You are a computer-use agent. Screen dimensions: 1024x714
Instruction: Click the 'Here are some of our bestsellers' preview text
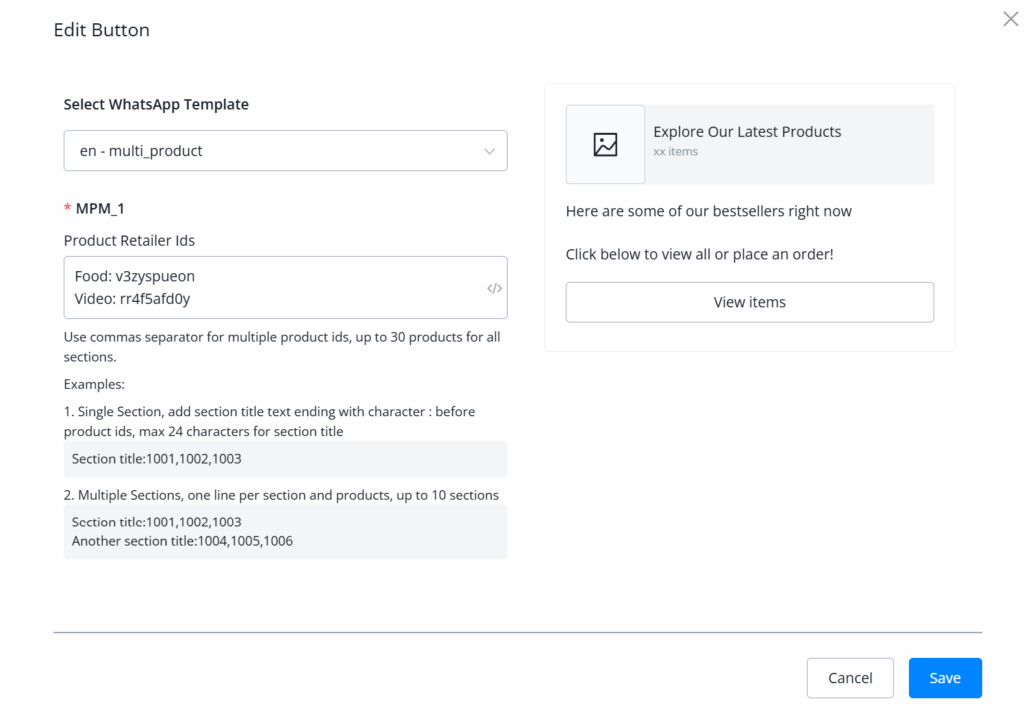coord(708,211)
